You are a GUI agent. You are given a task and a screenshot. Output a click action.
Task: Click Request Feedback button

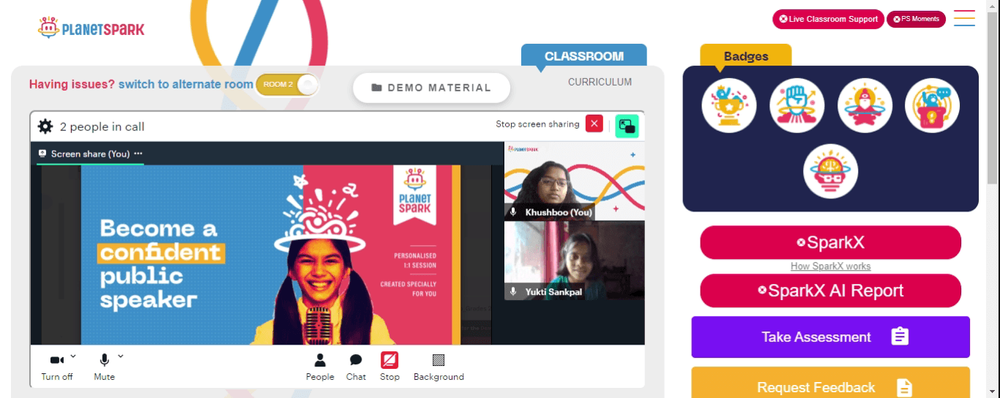pyautogui.click(x=830, y=383)
